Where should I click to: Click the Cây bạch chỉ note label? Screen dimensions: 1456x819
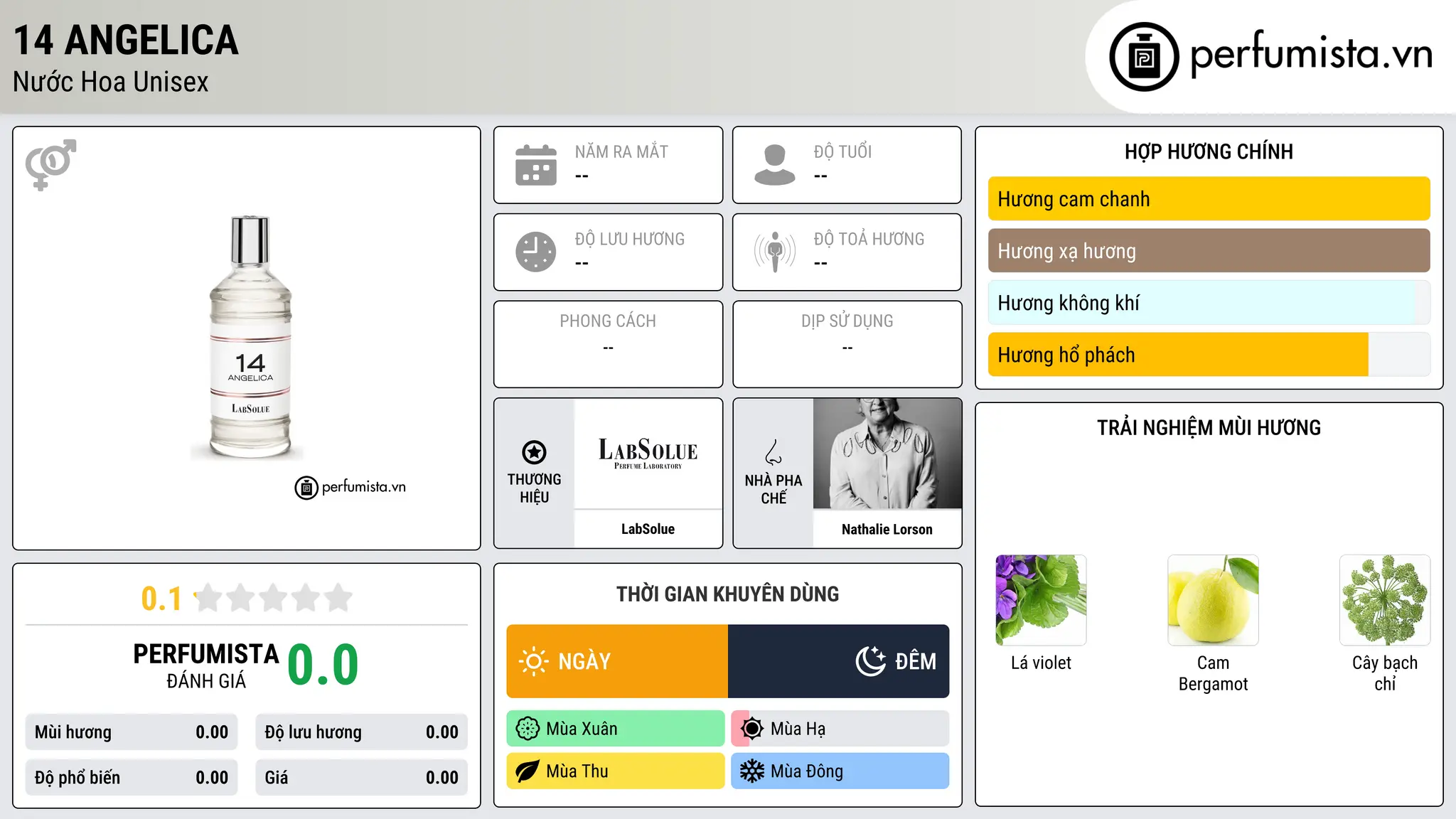click(1385, 673)
